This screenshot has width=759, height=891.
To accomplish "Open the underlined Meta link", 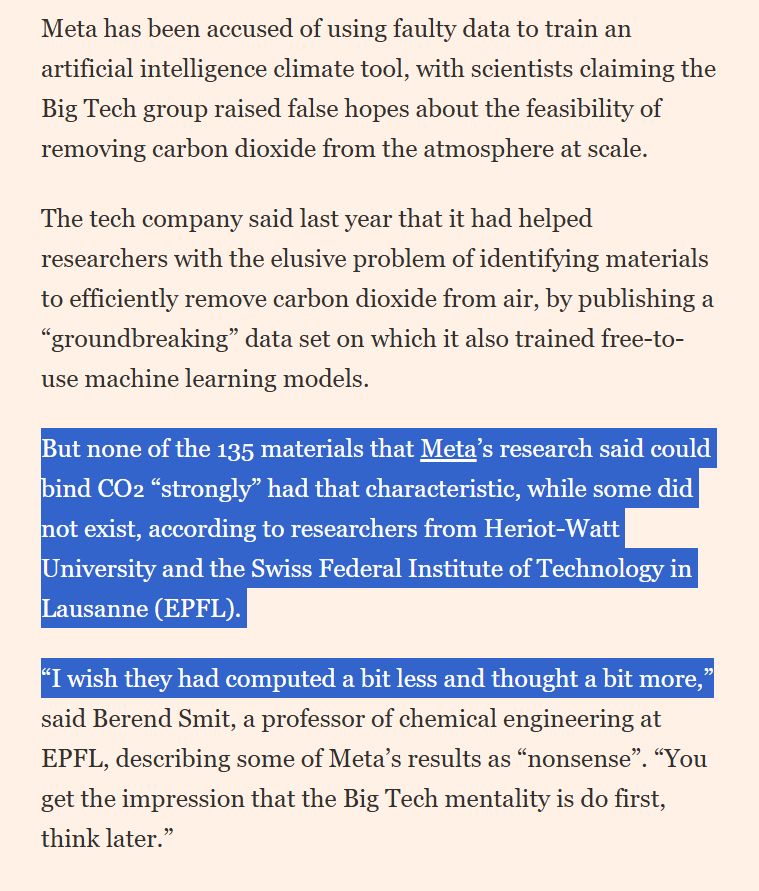I will [447, 450].
